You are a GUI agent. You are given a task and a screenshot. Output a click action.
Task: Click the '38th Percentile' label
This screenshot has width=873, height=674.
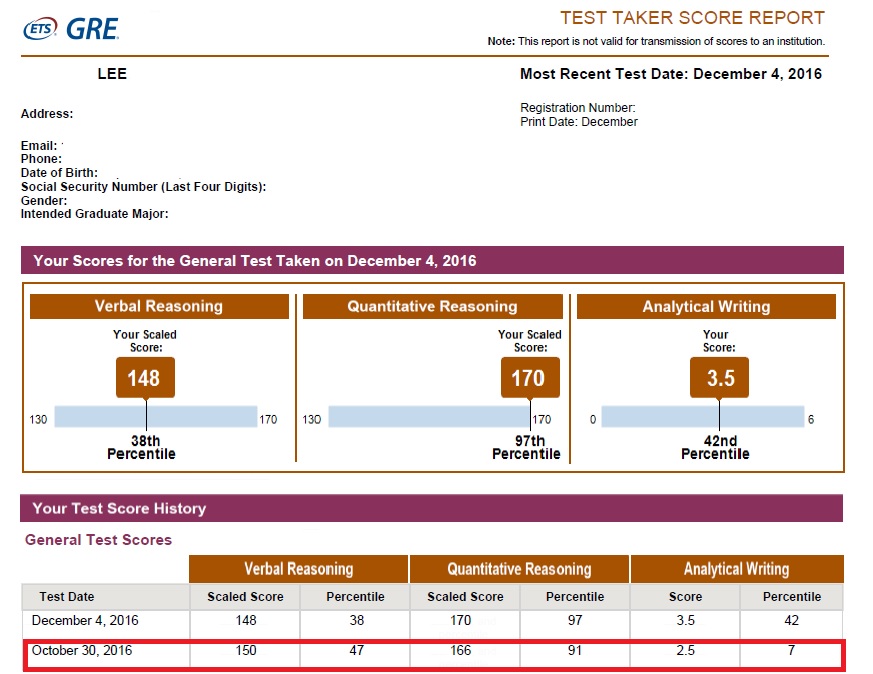pos(142,447)
